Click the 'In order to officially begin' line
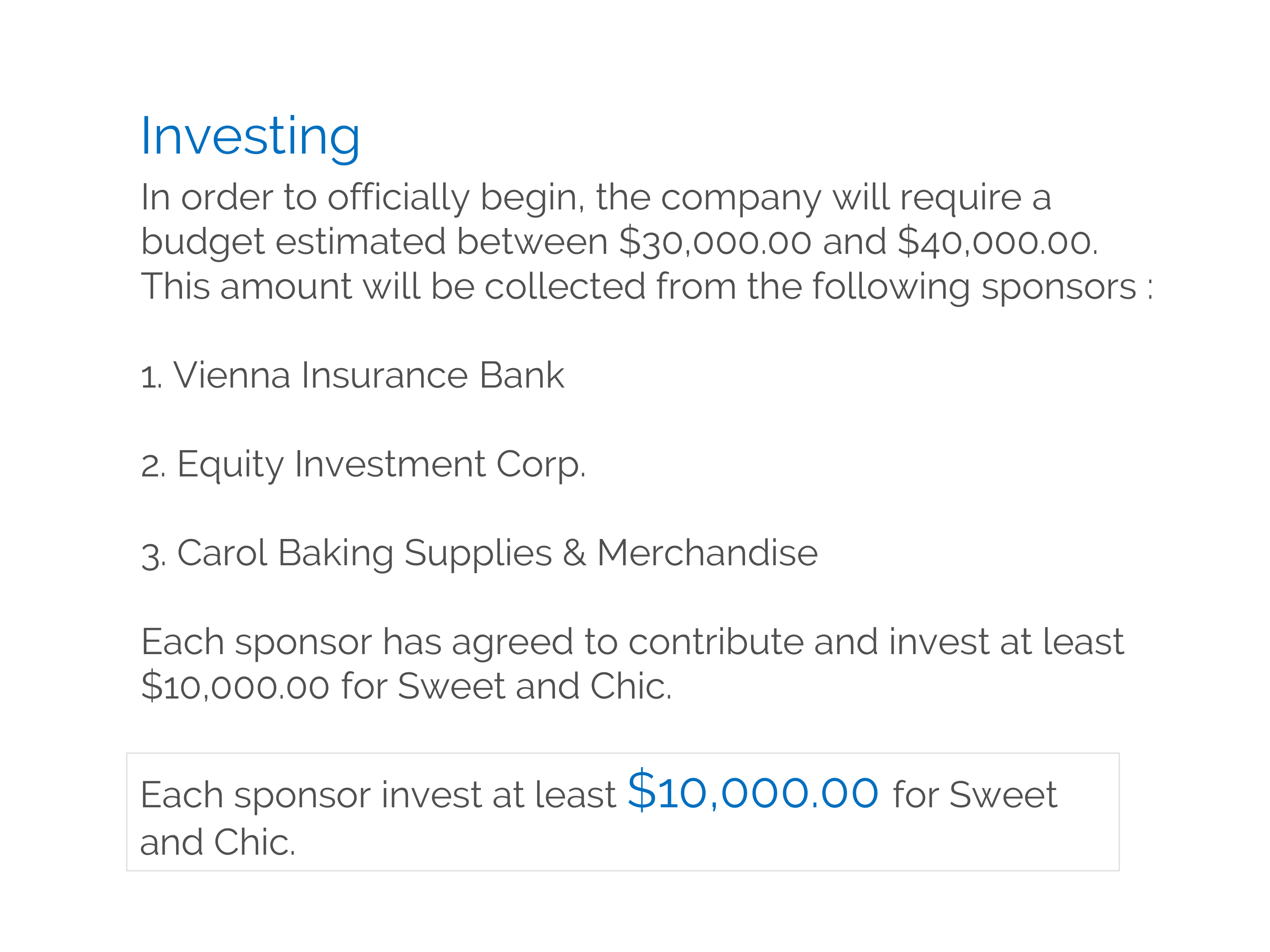 (596, 198)
